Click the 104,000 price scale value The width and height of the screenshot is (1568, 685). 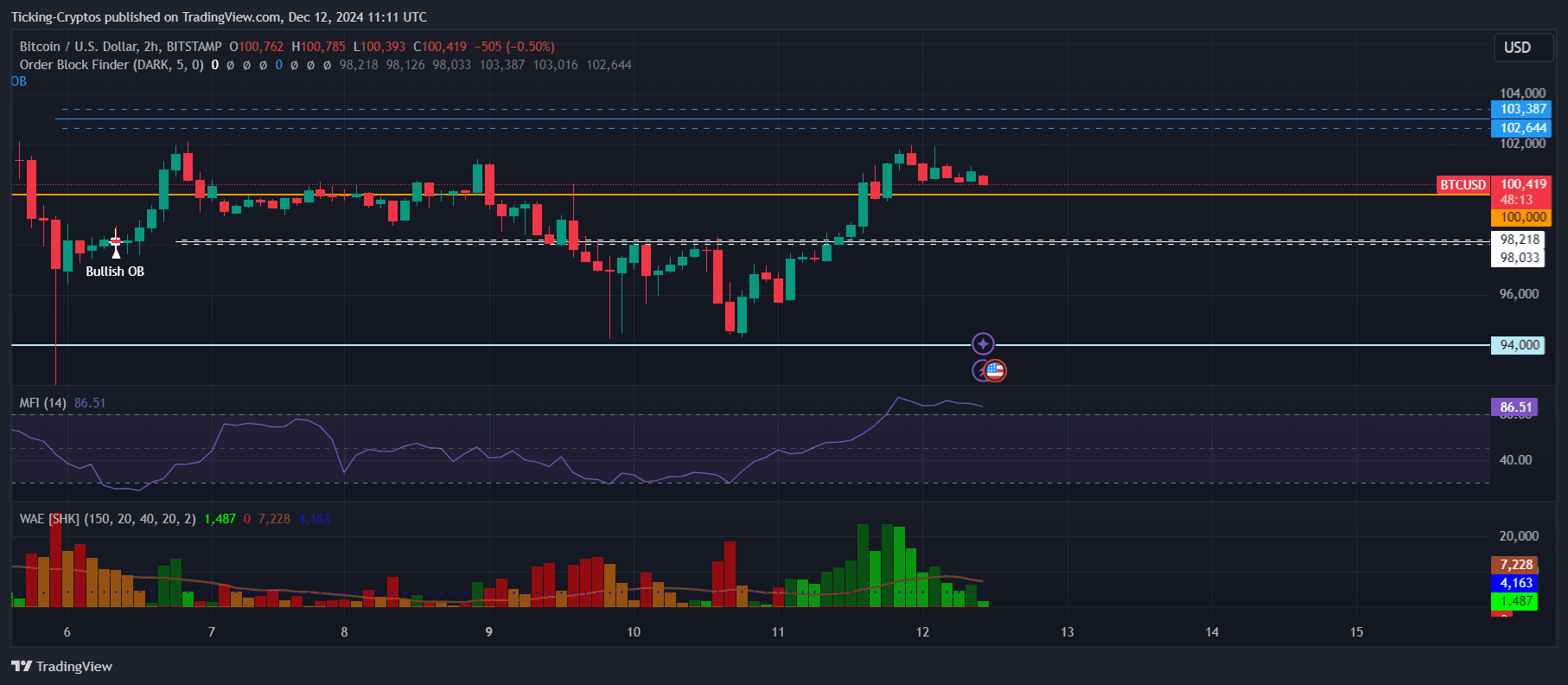[1522, 93]
